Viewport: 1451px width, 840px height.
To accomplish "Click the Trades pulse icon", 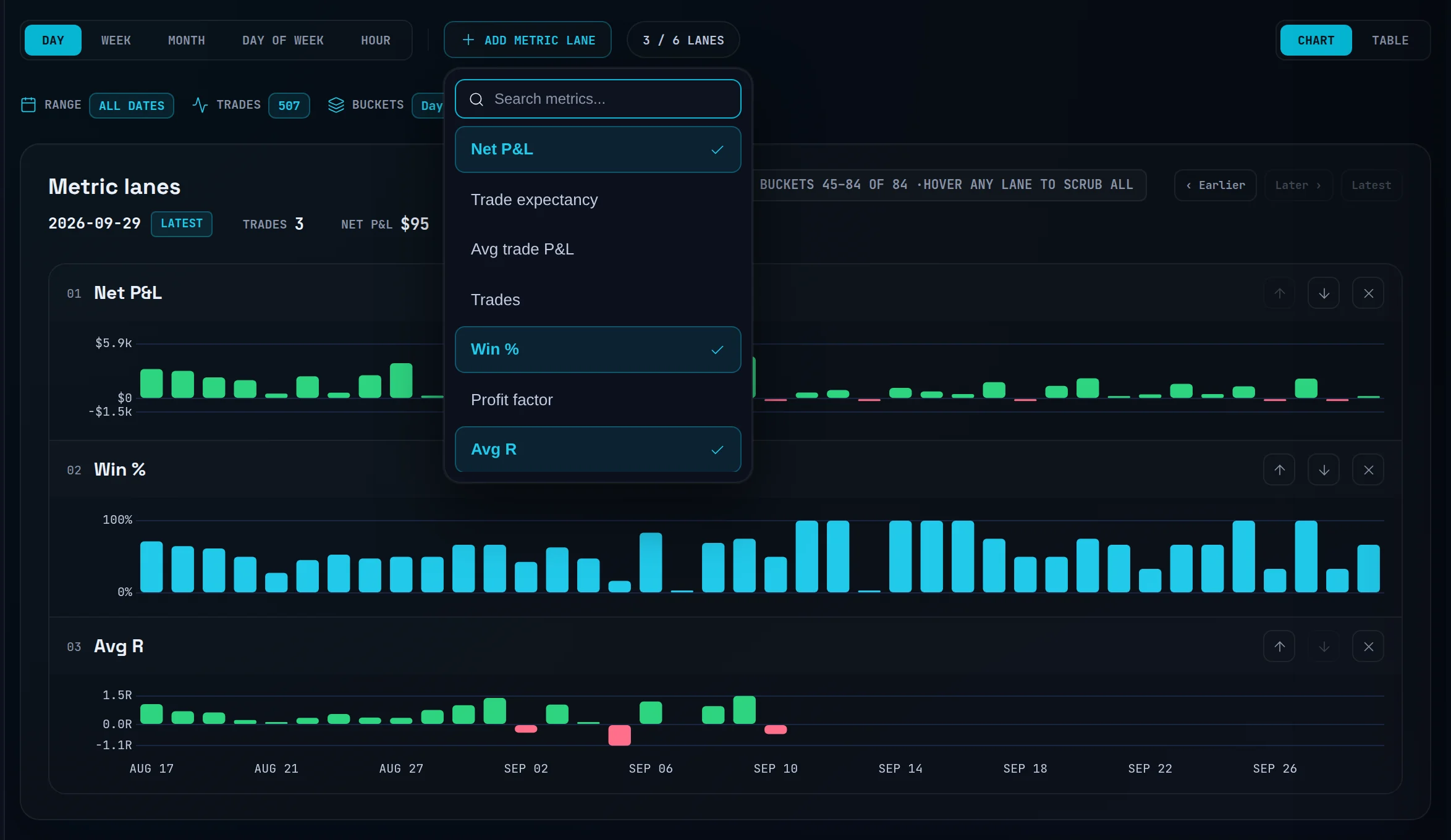I will click(200, 105).
